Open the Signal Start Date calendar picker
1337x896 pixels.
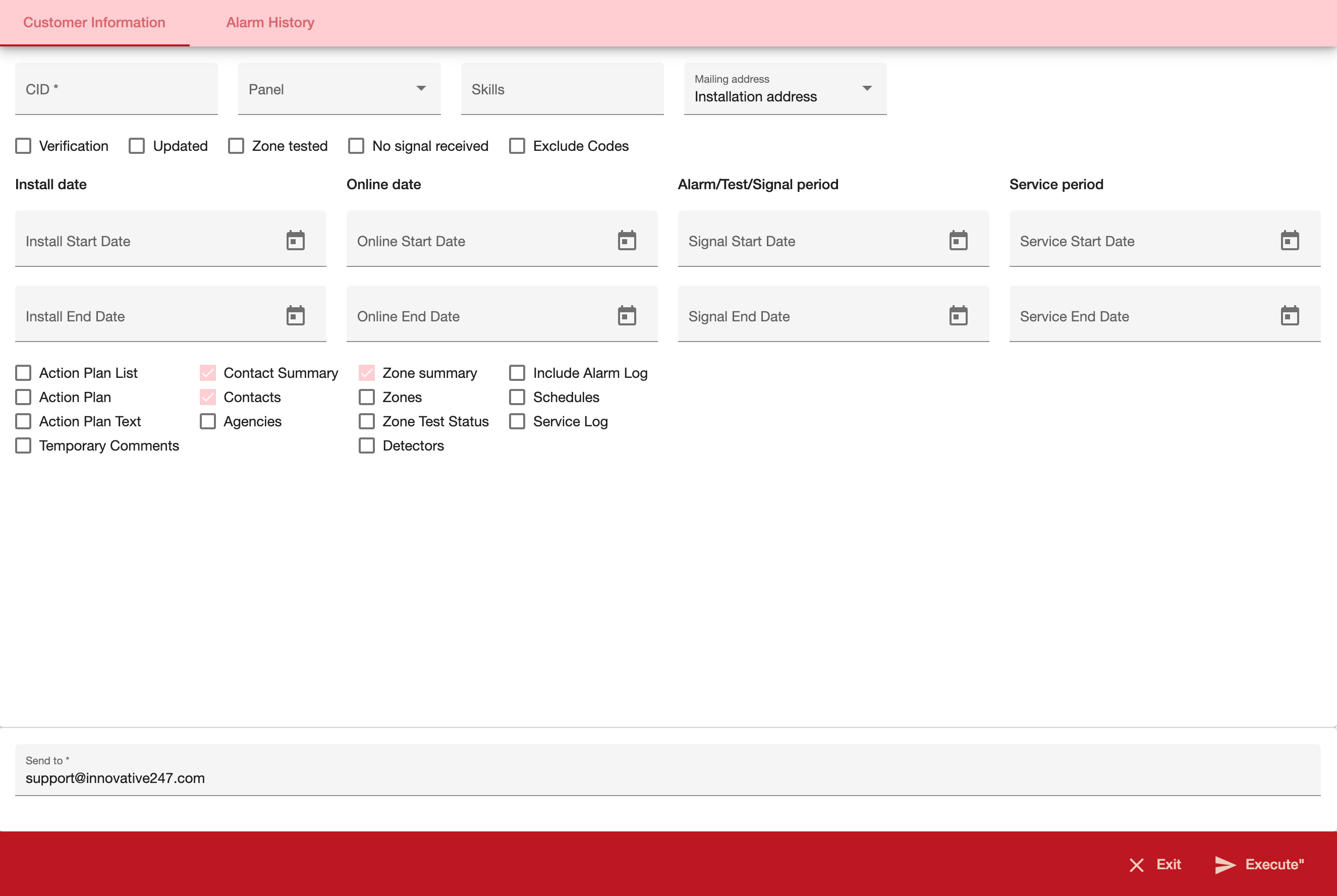(958, 241)
